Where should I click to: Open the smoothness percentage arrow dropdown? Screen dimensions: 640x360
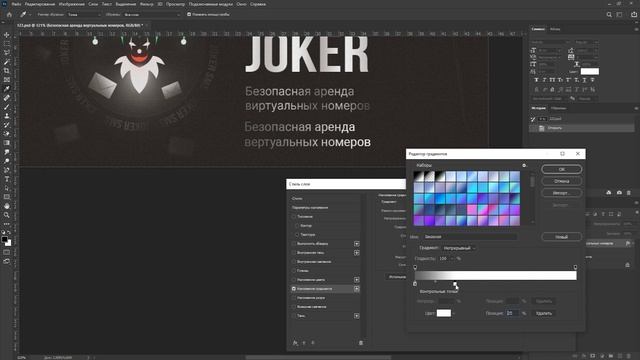point(453,258)
